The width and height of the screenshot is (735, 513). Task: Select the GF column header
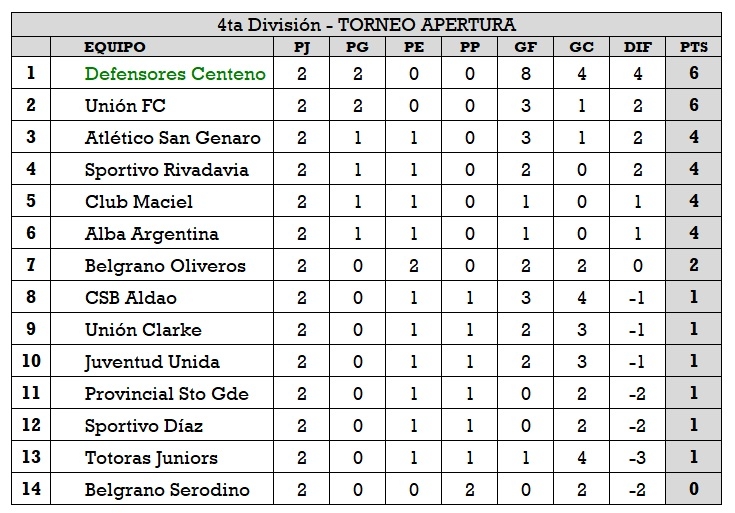point(525,47)
